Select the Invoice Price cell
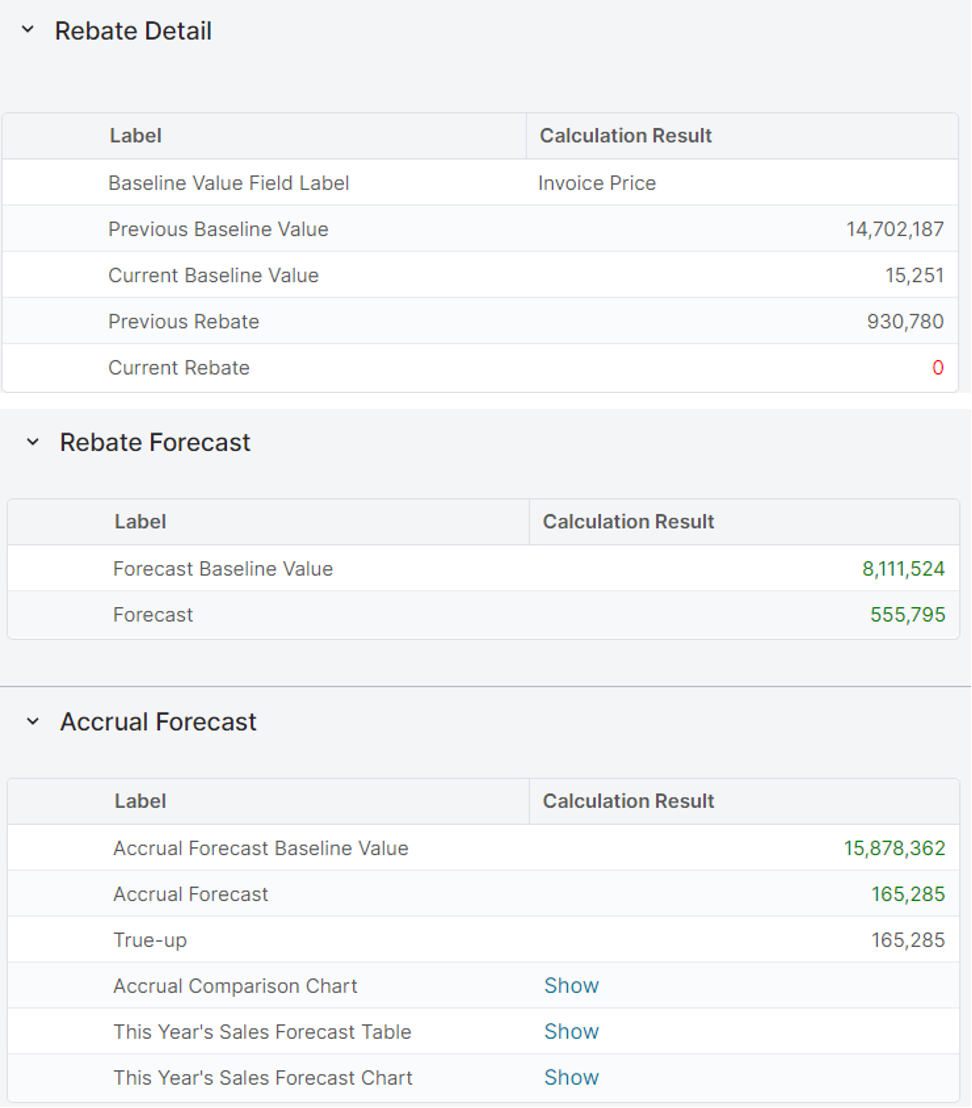 click(597, 183)
